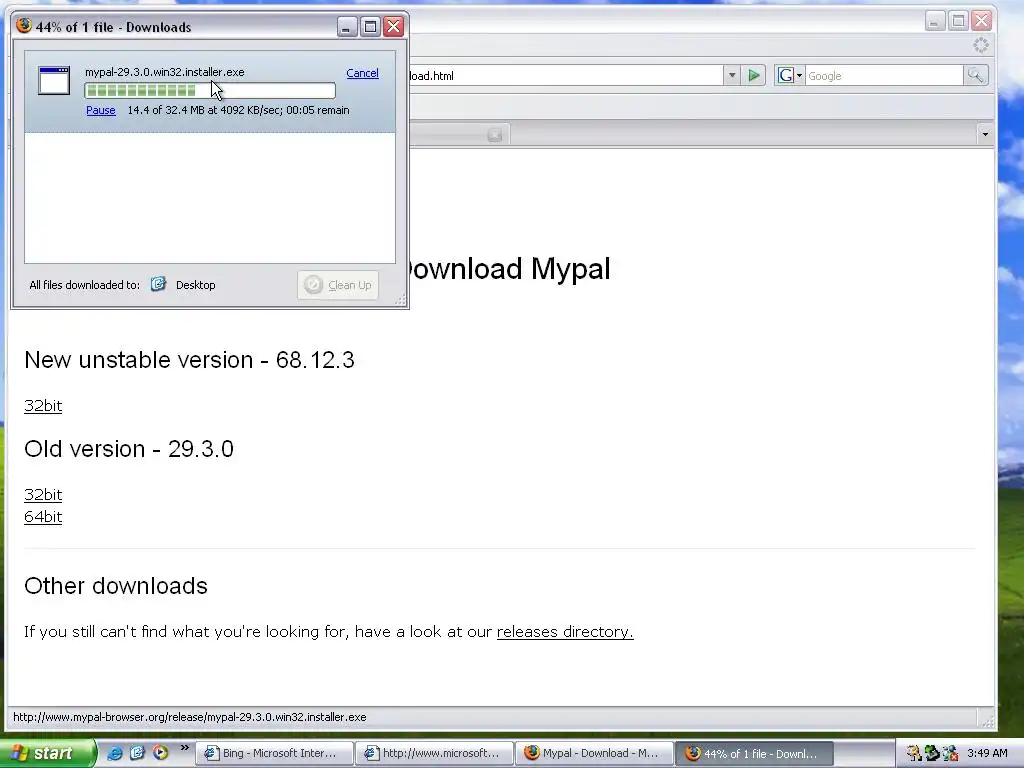
Task: Open the Google search engine dropdown
Action: [790, 76]
